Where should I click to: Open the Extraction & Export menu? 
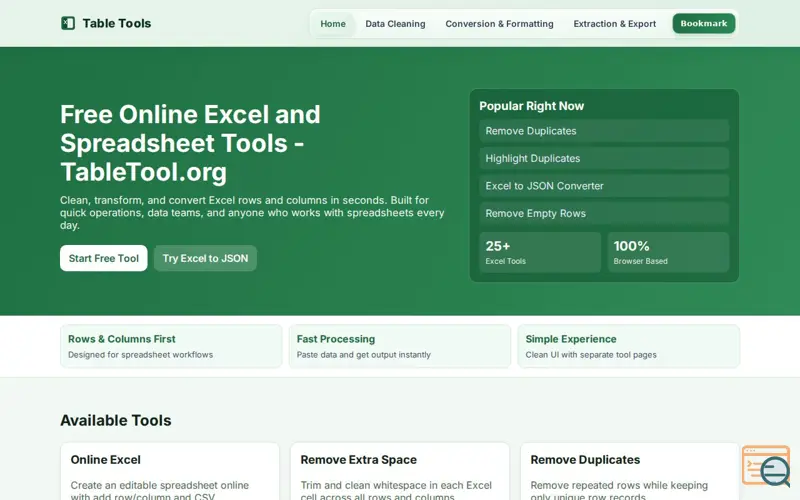pos(614,23)
